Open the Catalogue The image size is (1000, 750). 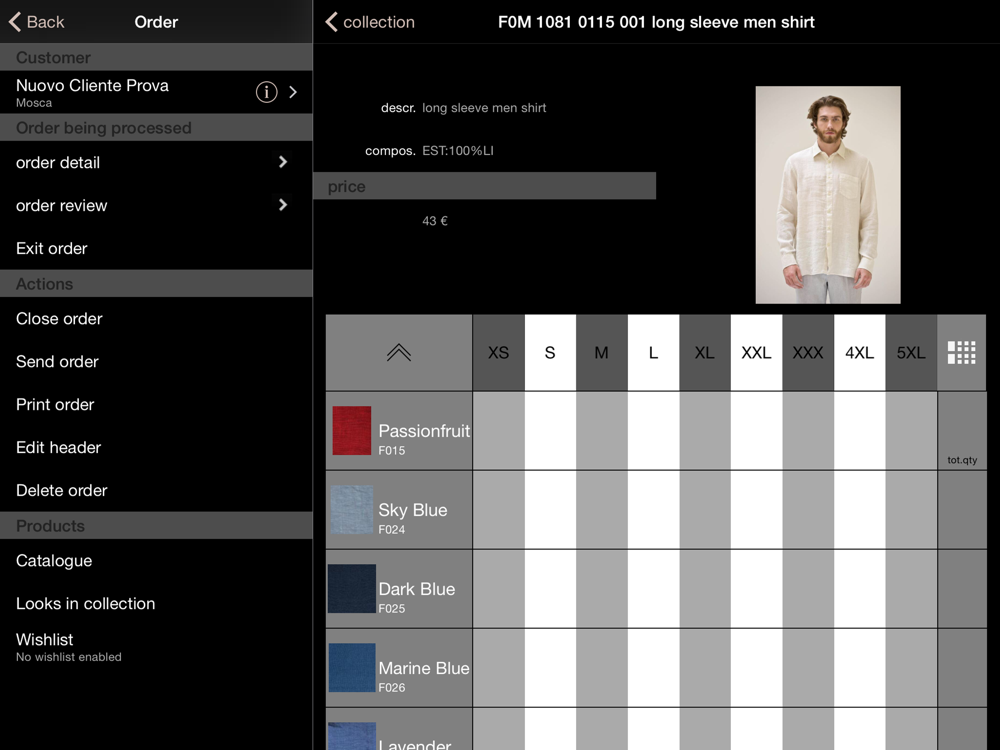pyautogui.click(x=156, y=561)
